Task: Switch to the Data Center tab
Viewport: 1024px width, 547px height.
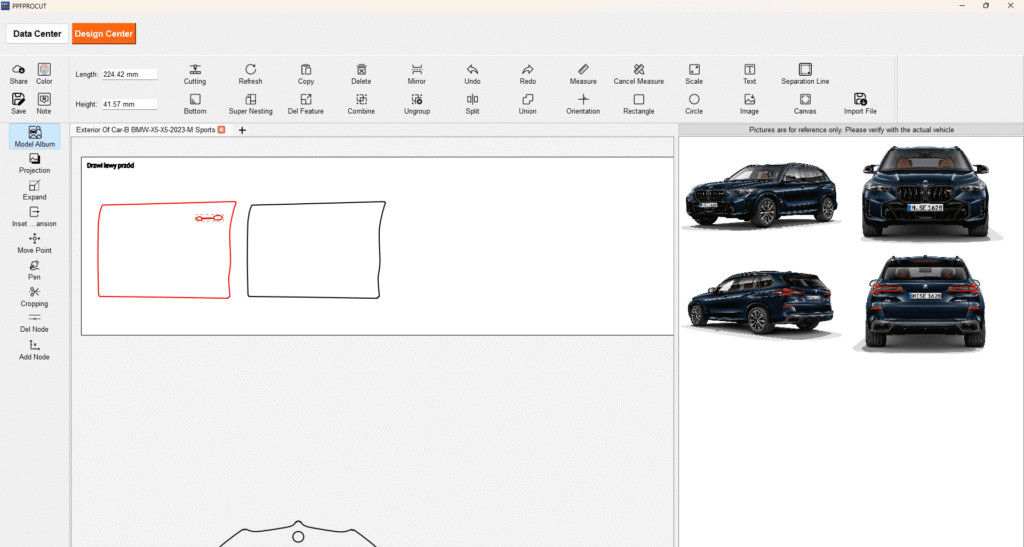Action: [37, 34]
